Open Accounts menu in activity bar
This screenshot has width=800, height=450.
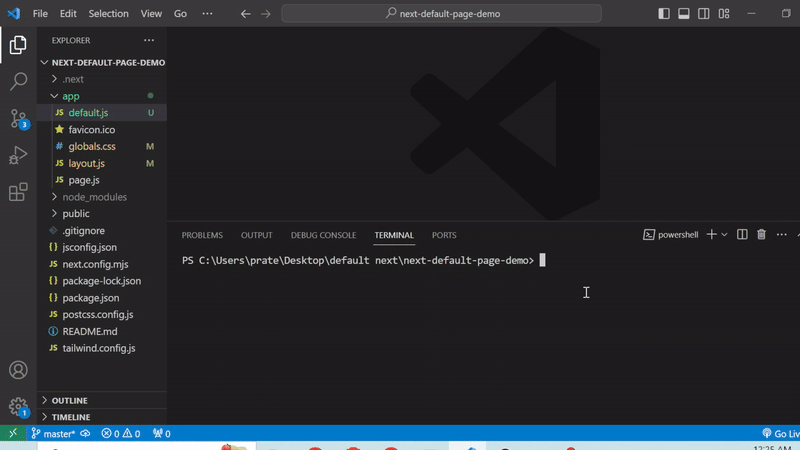point(18,370)
